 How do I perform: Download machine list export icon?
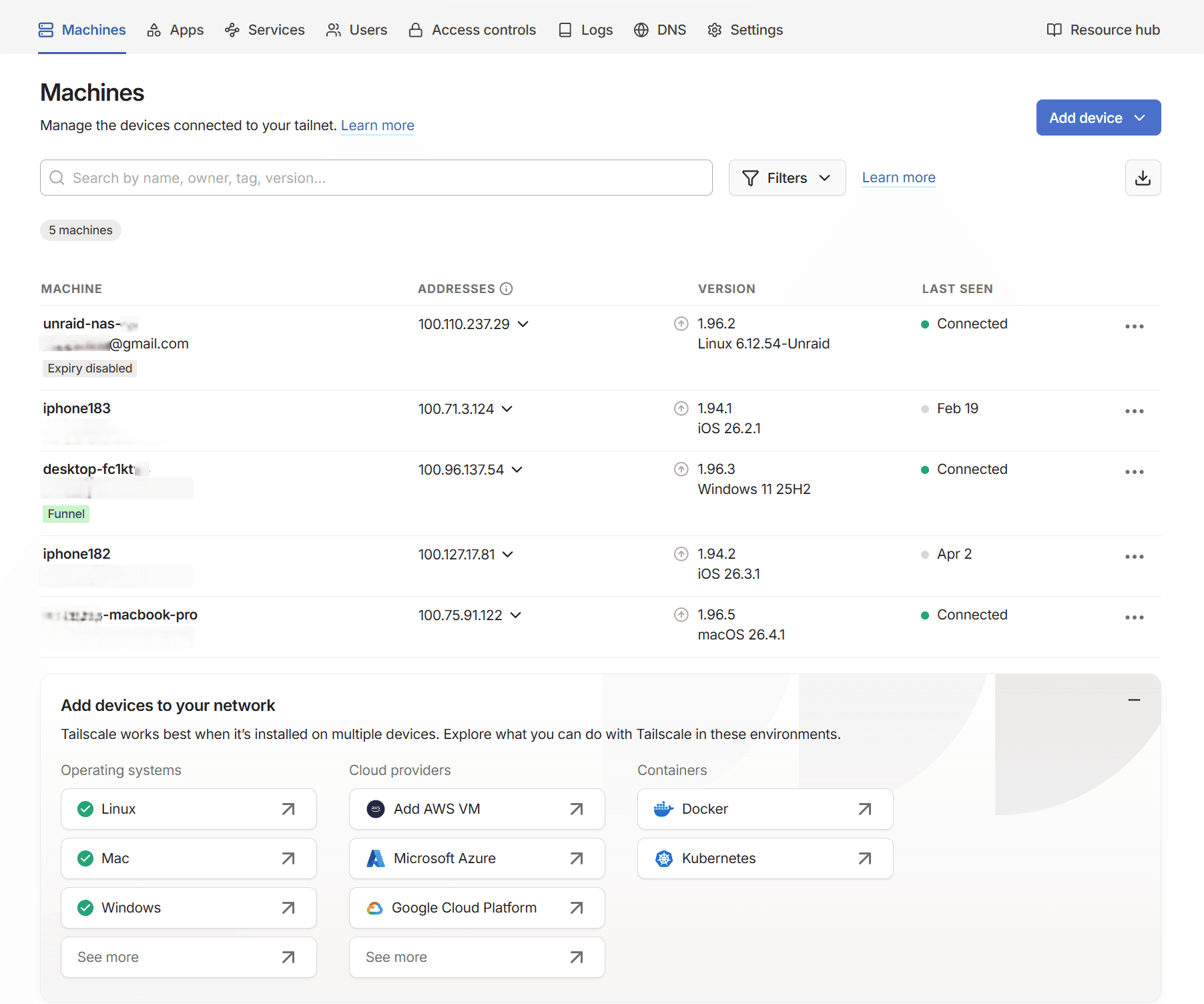tap(1143, 178)
